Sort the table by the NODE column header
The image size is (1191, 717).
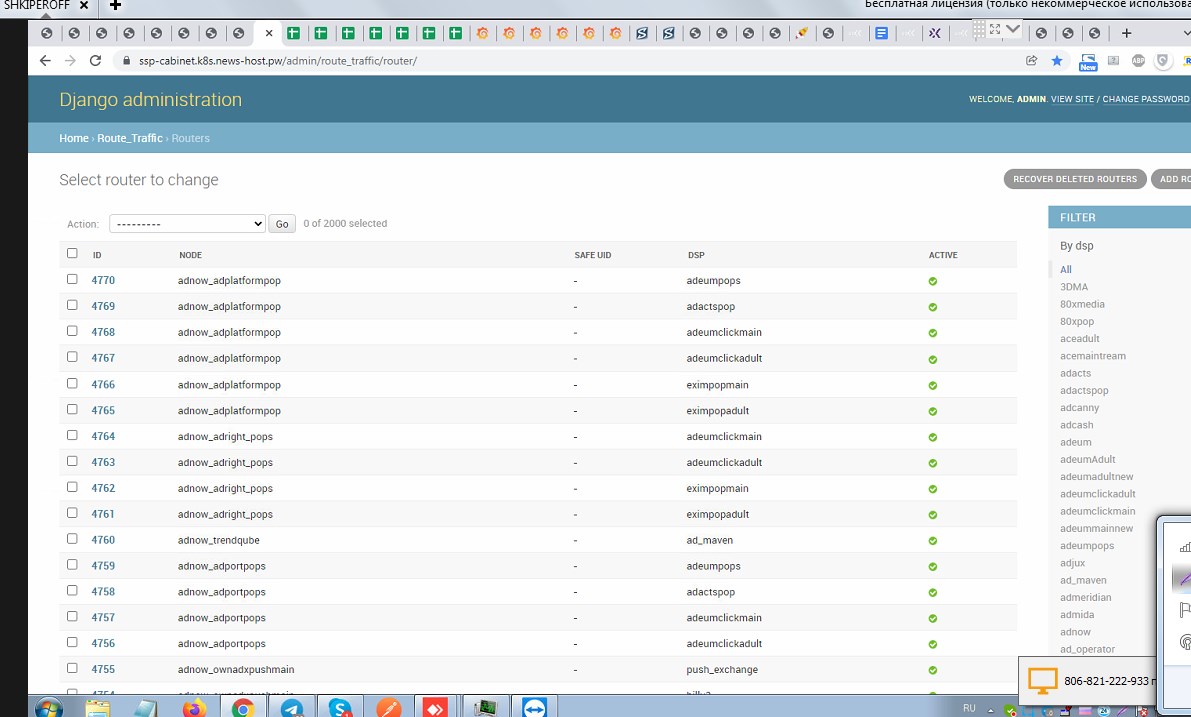(x=190, y=255)
